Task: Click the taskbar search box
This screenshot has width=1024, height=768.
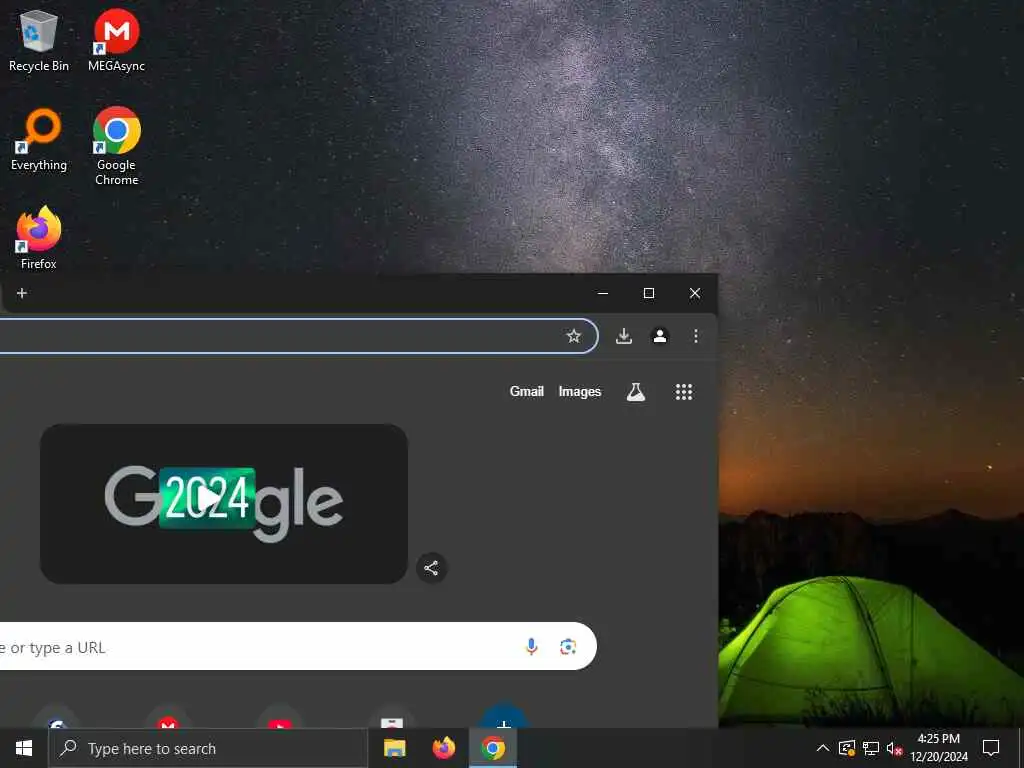Action: (x=208, y=748)
